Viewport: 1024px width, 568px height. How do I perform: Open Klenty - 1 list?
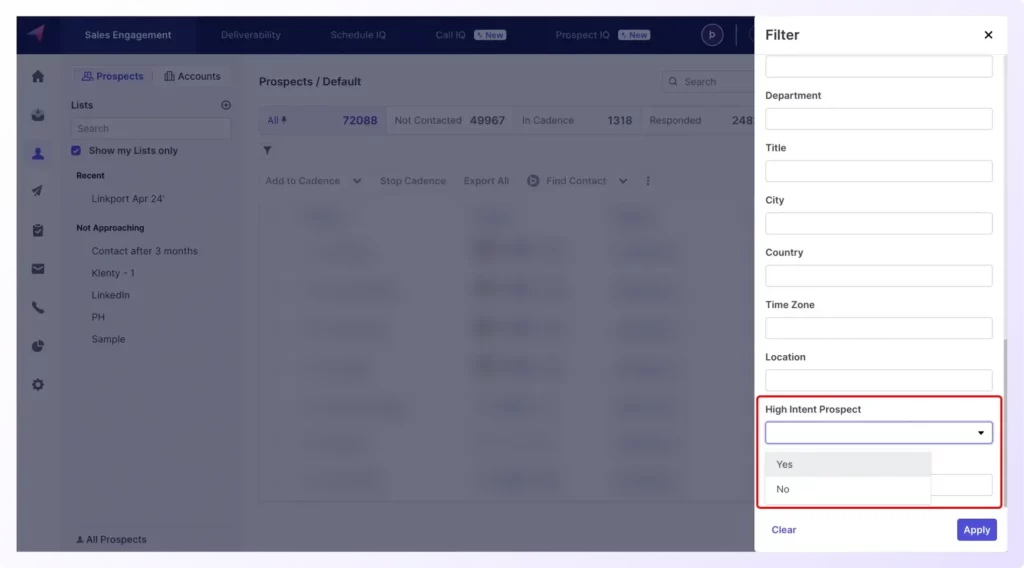tap(113, 273)
